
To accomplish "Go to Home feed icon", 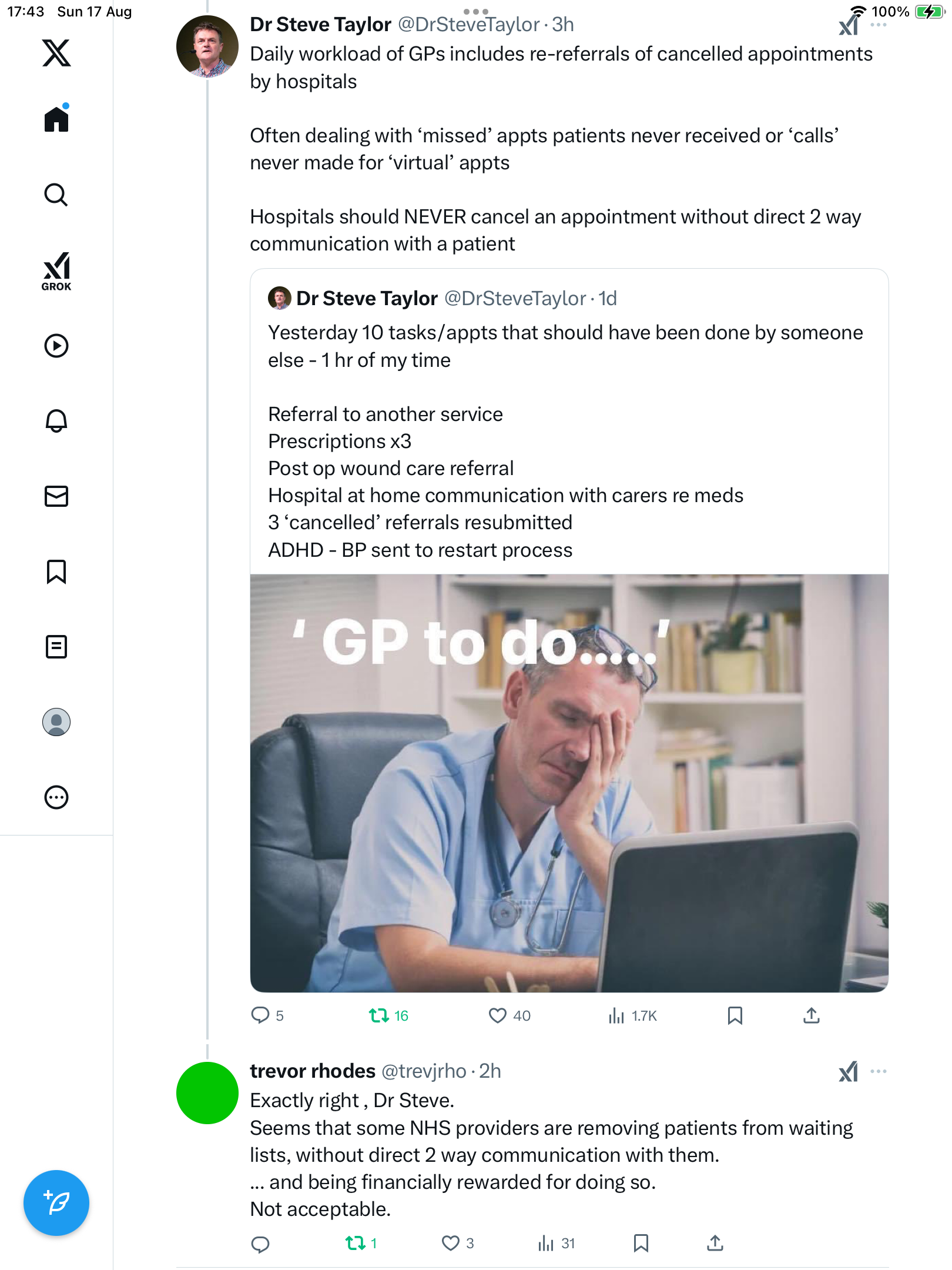I will [56, 118].
